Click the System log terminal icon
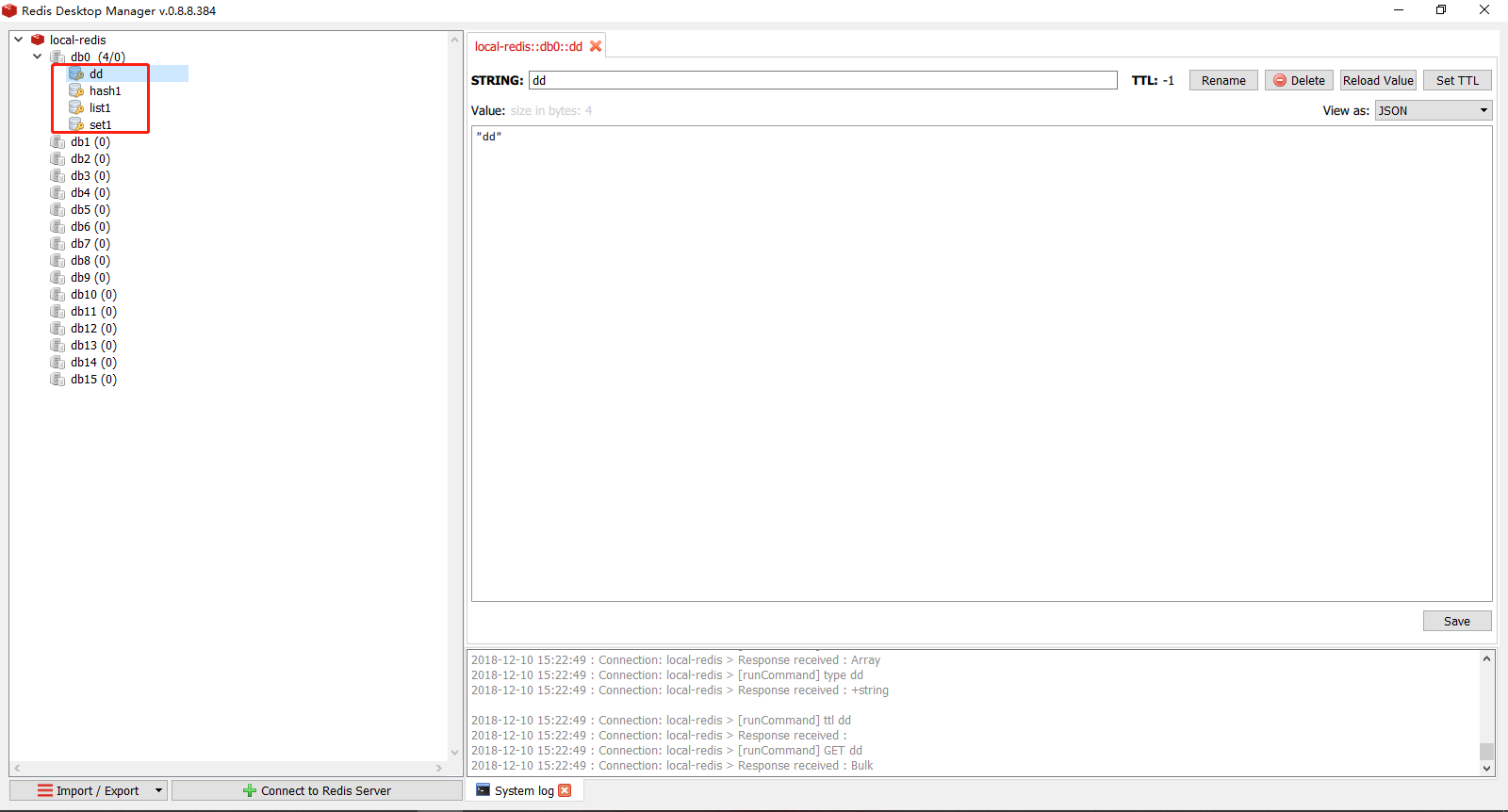 pos(484,790)
